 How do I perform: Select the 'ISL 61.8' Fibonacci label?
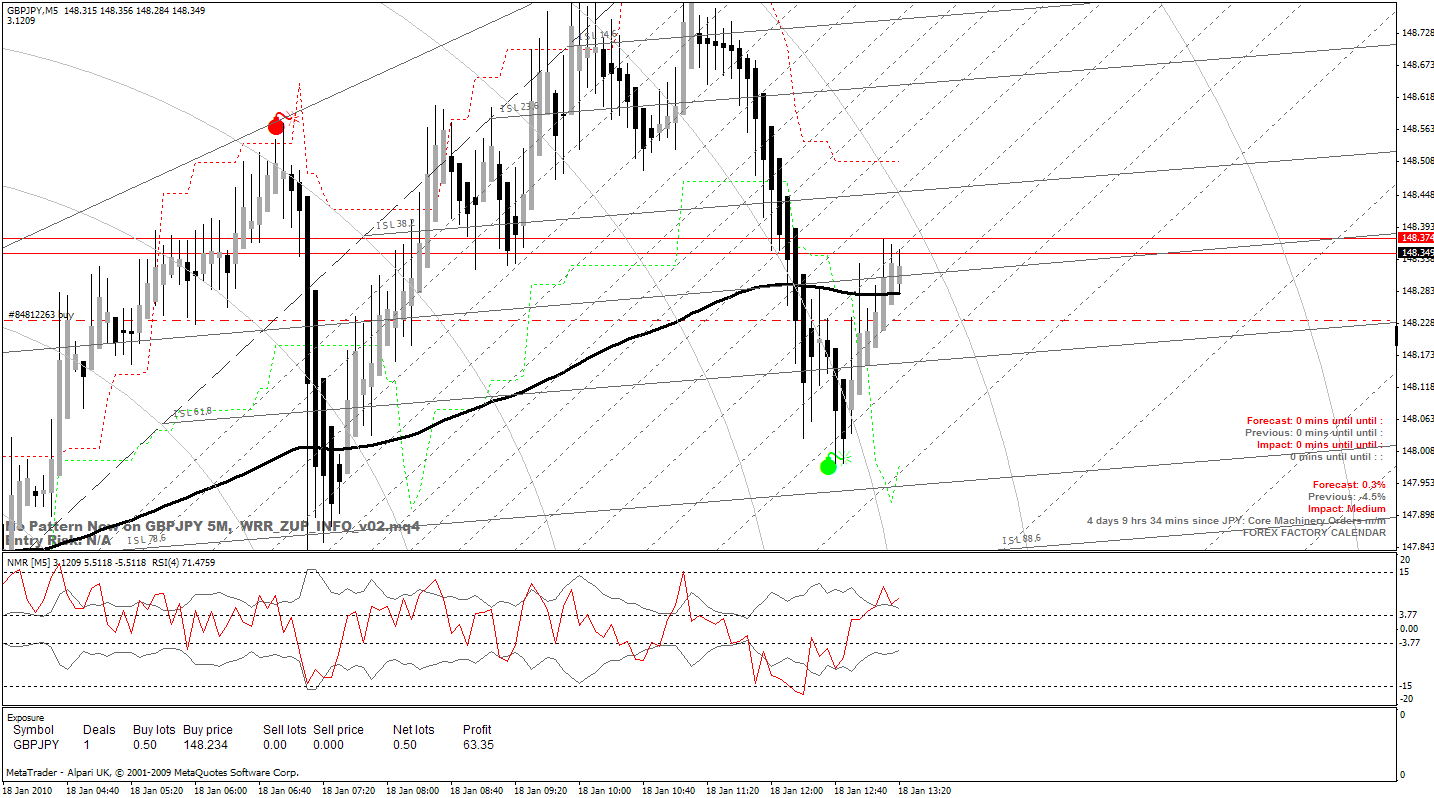193,412
